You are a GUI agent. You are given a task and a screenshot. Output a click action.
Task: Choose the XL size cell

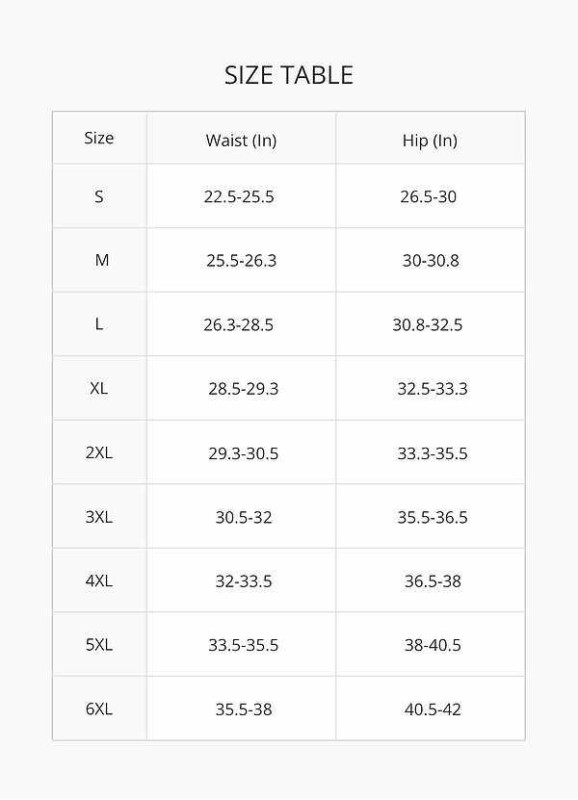[99, 388]
